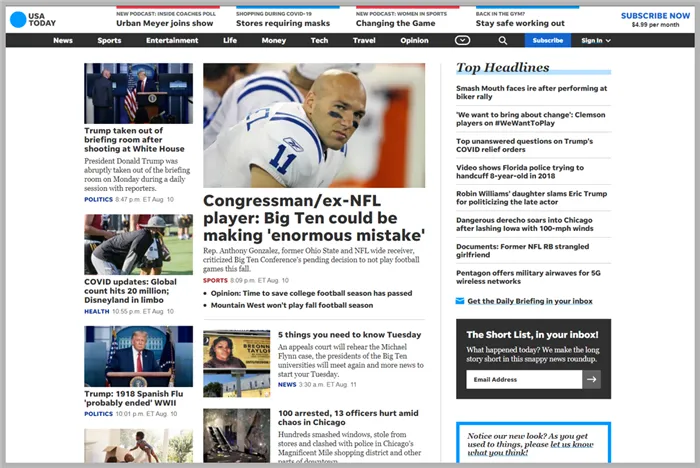
Task: Open the Trump briefing room photo thumbnail
Action: (x=138, y=92)
